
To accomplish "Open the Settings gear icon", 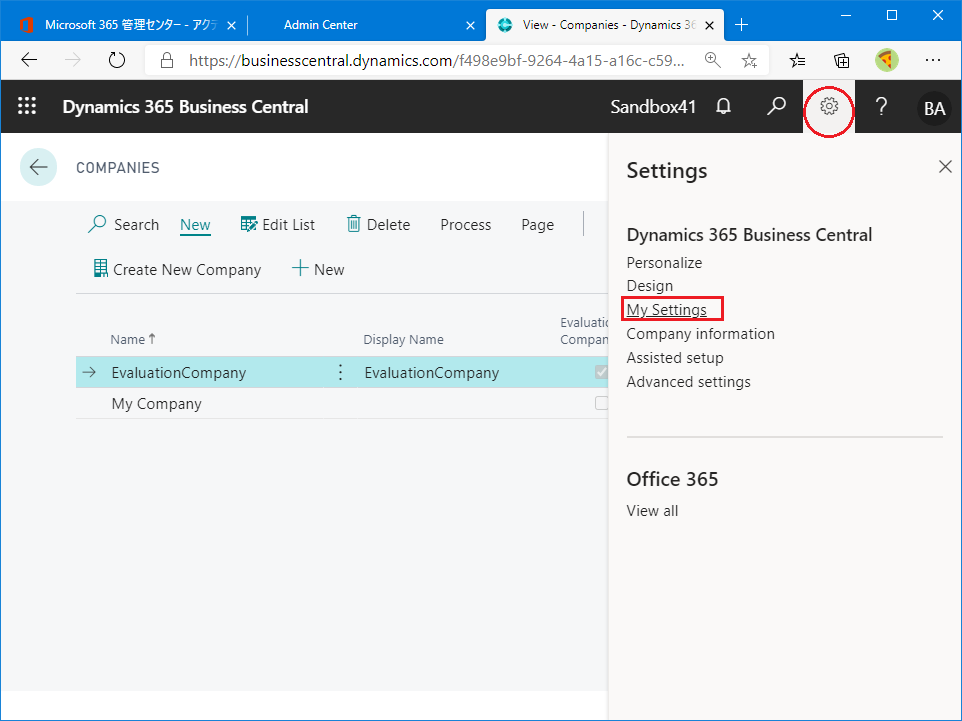I will [x=829, y=106].
